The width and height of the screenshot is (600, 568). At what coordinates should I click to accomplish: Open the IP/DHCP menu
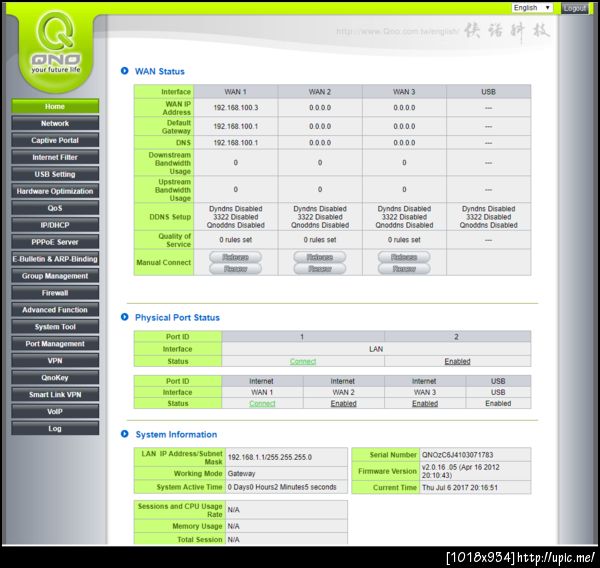tap(55, 225)
